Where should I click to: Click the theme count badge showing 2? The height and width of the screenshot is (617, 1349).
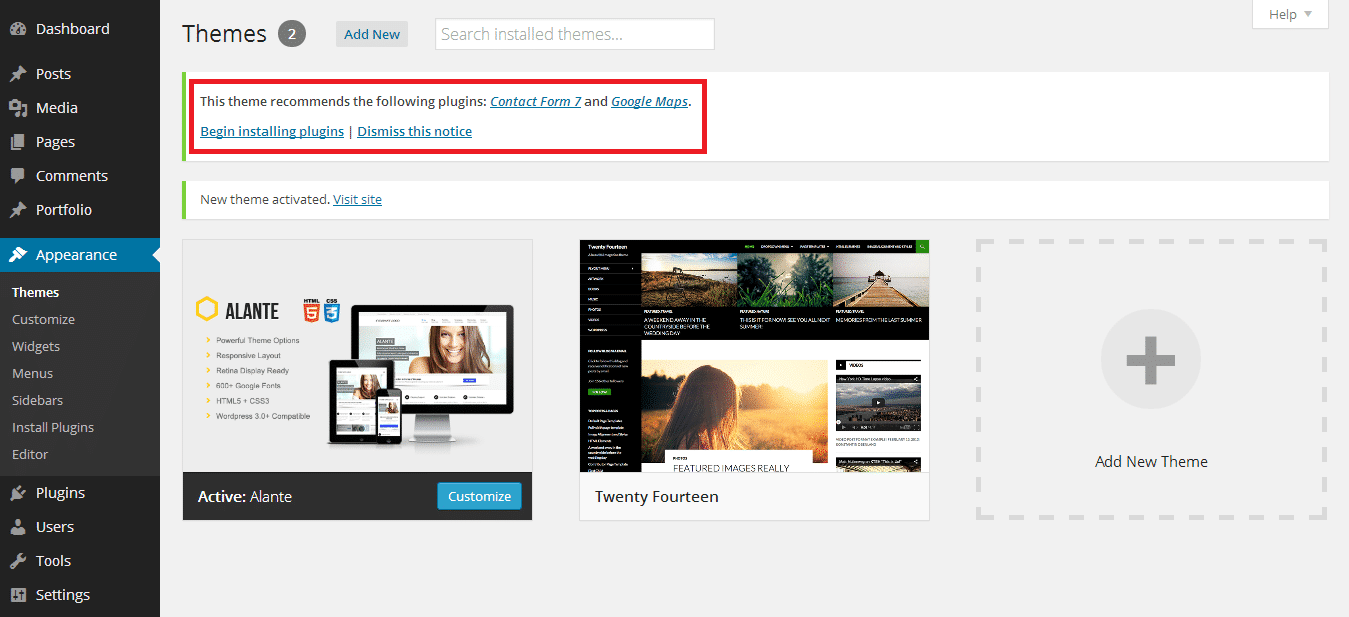point(292,34)
